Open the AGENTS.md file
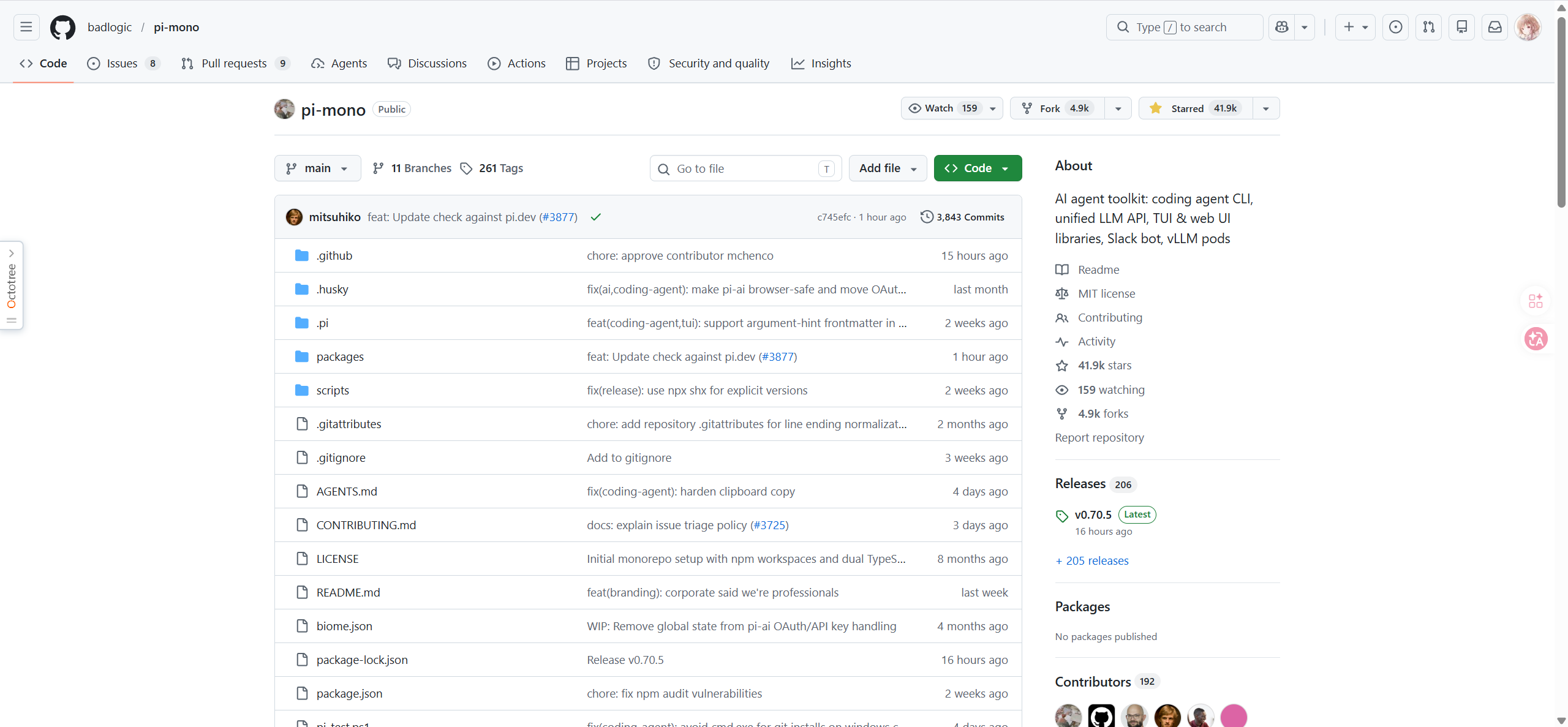 [347, 491]
